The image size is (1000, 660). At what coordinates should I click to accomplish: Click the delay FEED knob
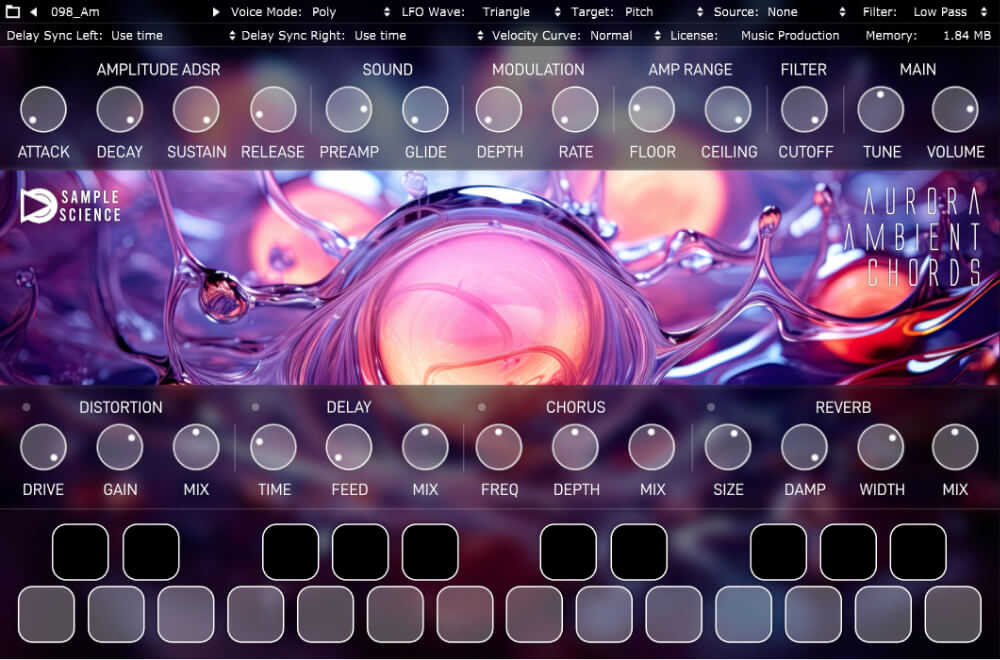click(x=349, y=447)
